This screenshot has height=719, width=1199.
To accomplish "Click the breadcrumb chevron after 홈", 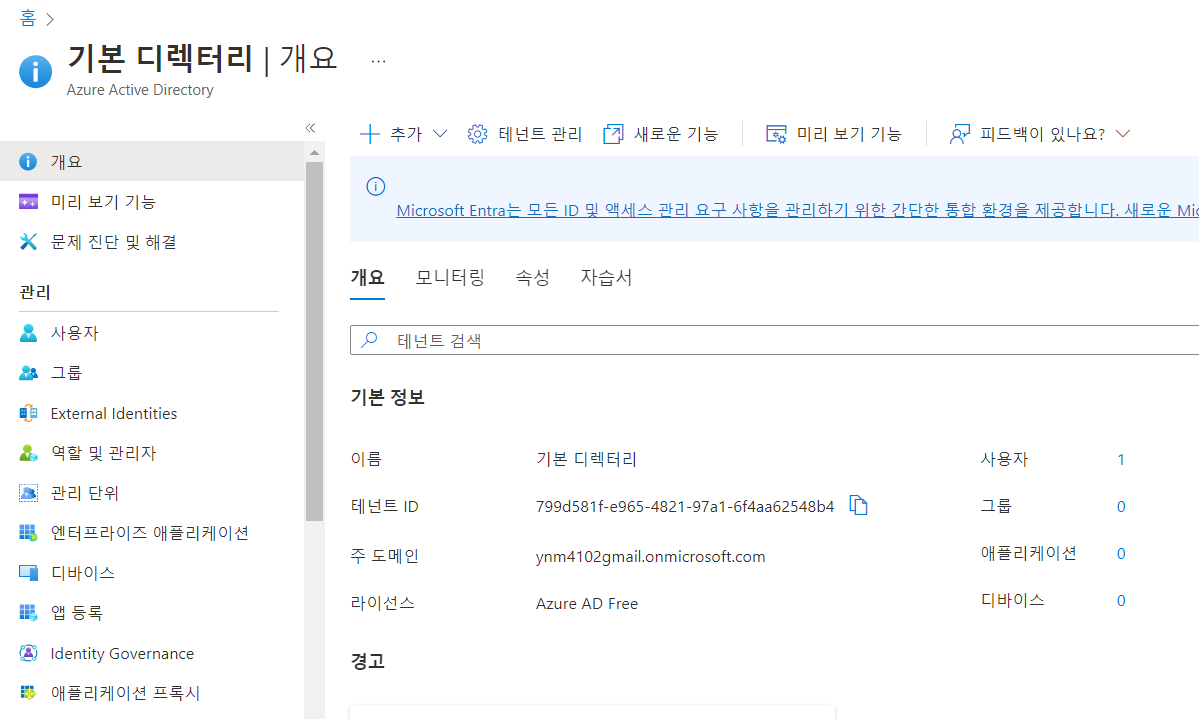I will (50, 19).
